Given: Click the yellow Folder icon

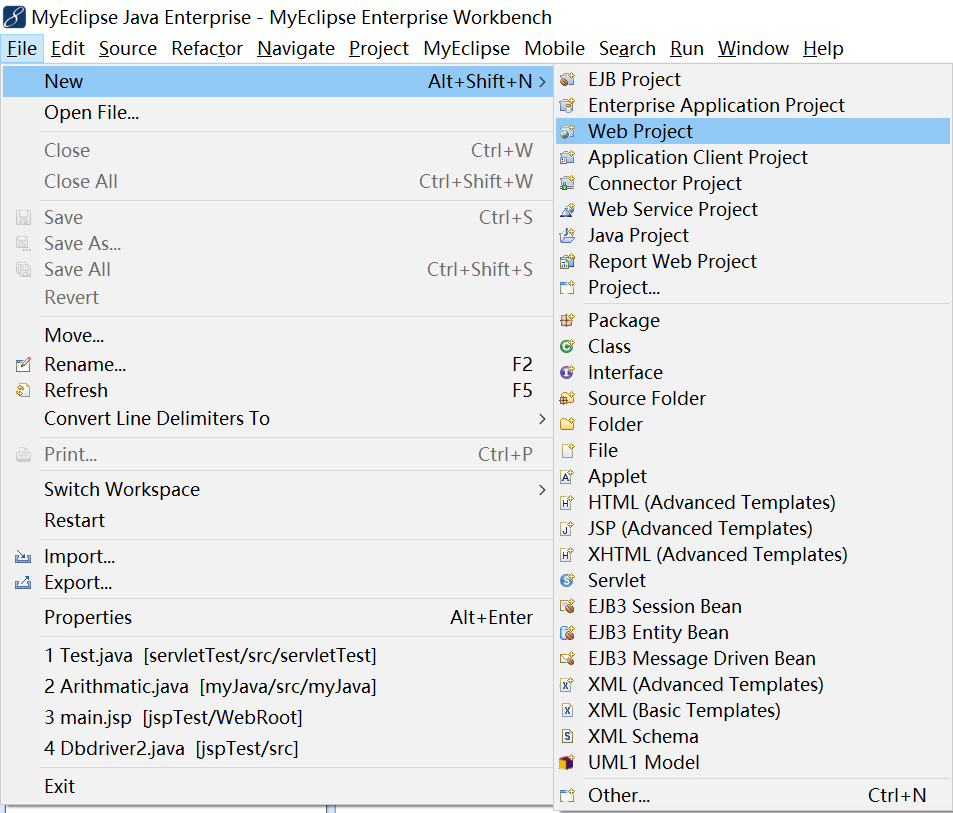Looking at the screenshot, I should 567,424.
